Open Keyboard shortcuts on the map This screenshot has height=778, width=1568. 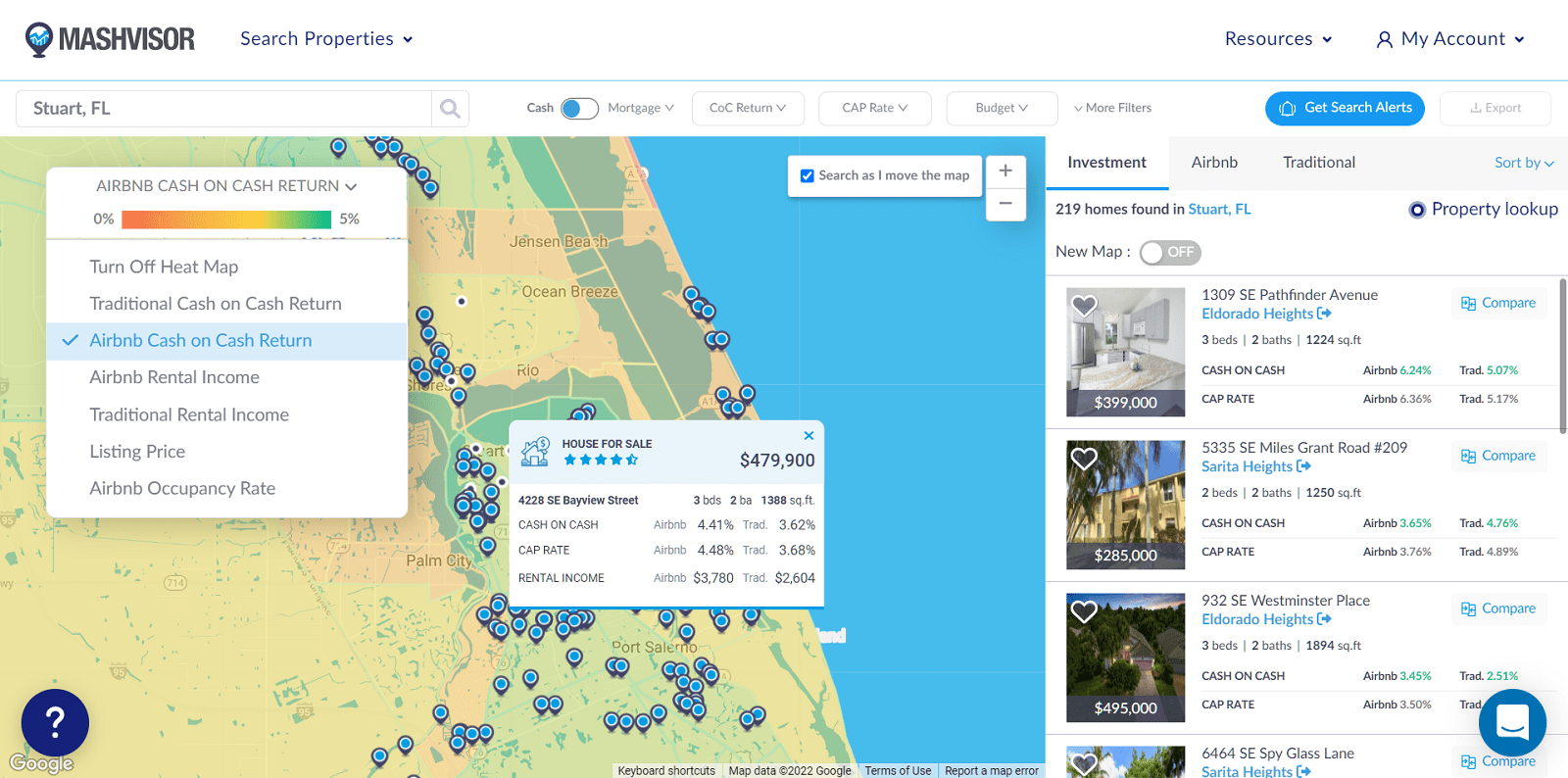tap(666, 771)
